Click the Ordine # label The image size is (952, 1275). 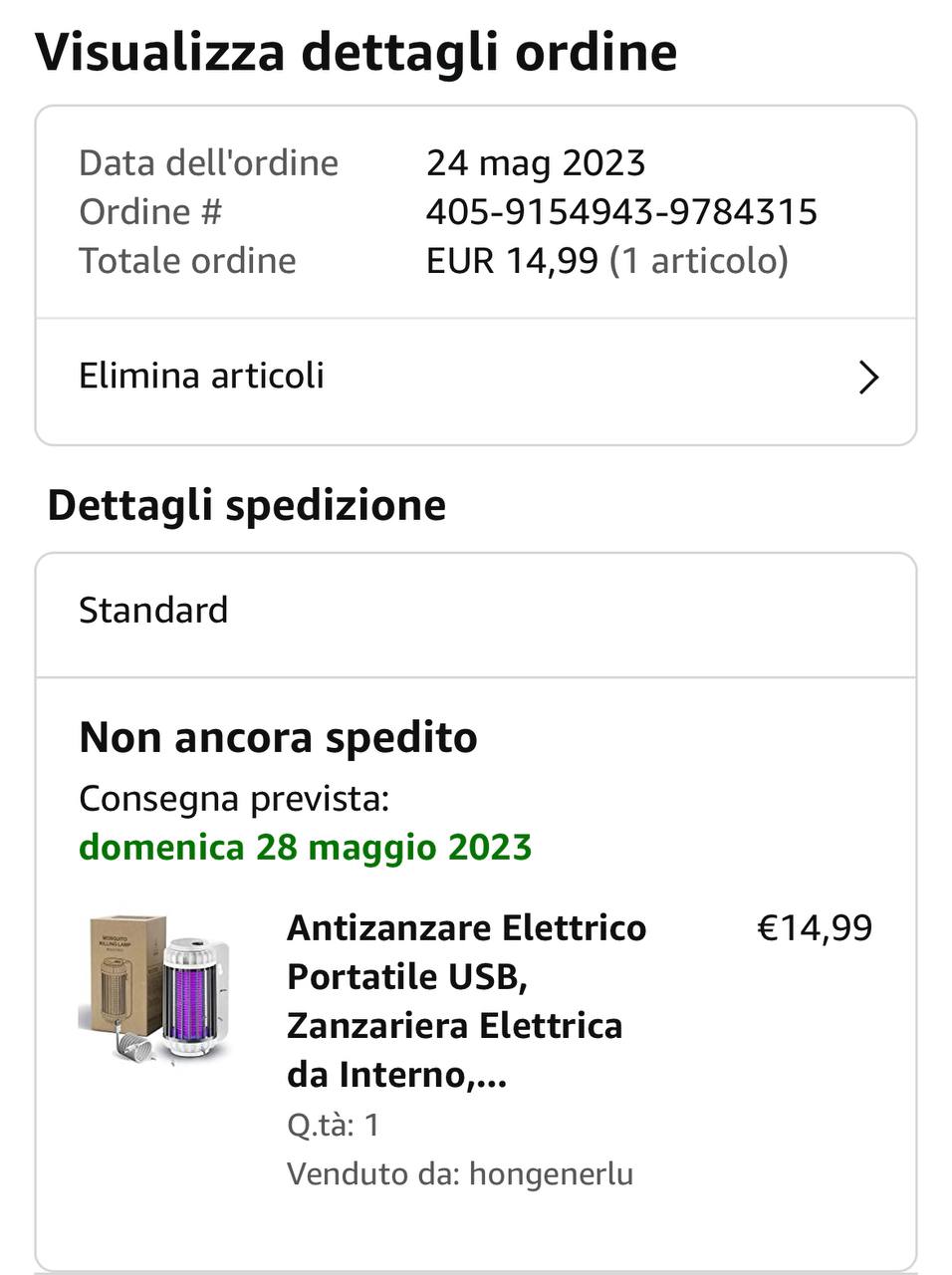click(149, 211)
